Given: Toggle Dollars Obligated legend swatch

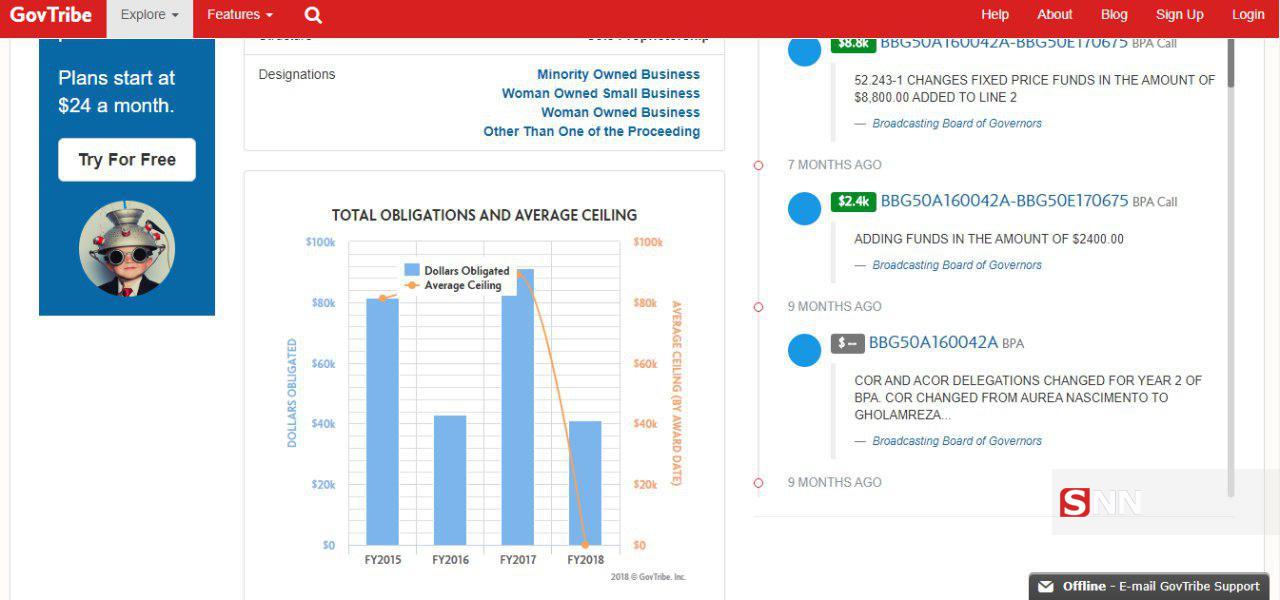Looking at the screenshot, I should coord(412,270).
